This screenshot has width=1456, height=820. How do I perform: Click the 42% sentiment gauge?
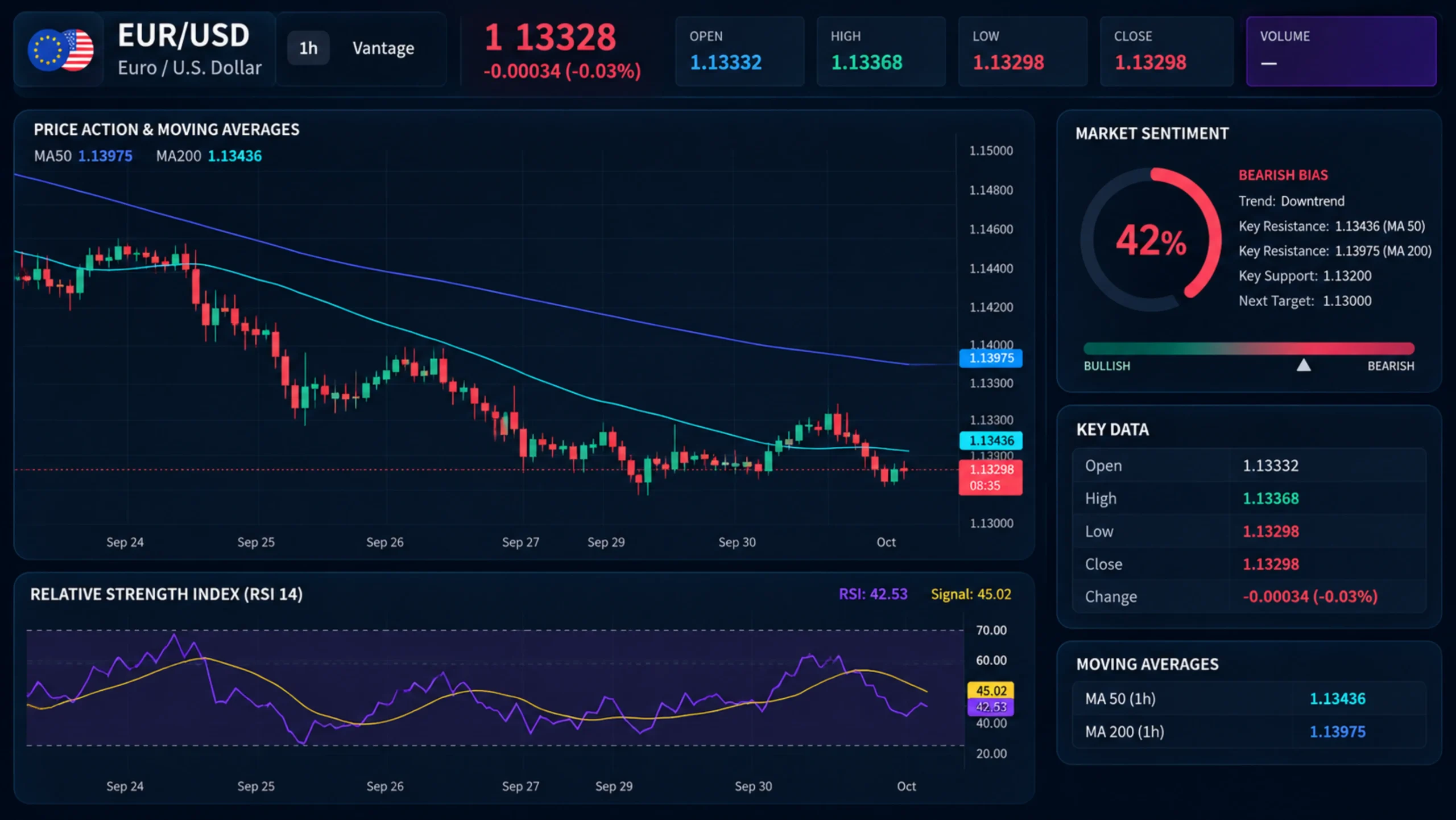[1151, 240]
